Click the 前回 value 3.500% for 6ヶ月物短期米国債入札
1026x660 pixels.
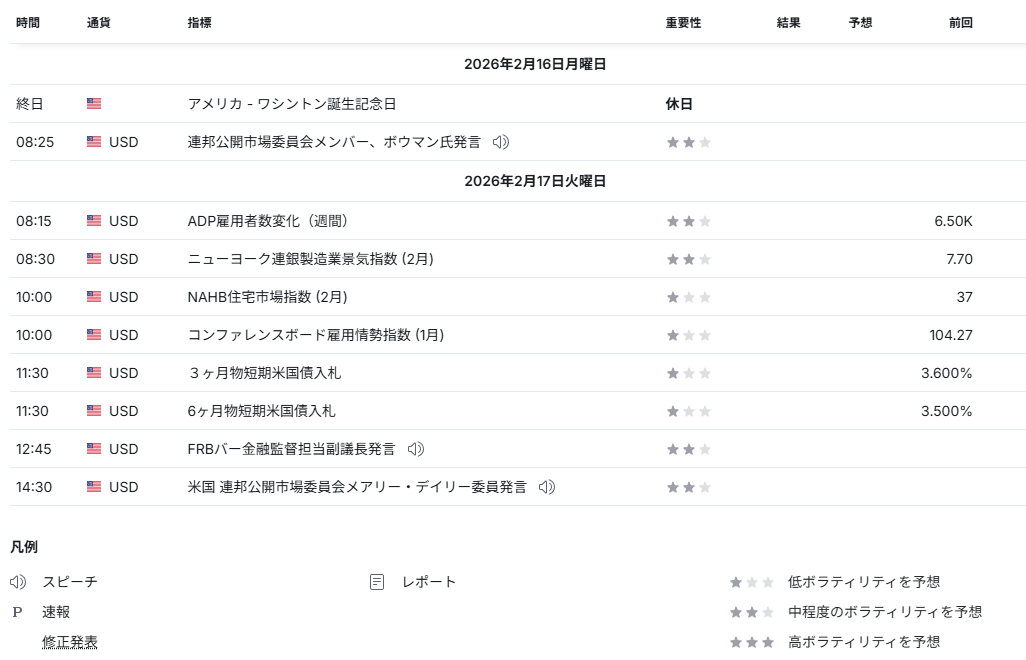pos(946,411)
